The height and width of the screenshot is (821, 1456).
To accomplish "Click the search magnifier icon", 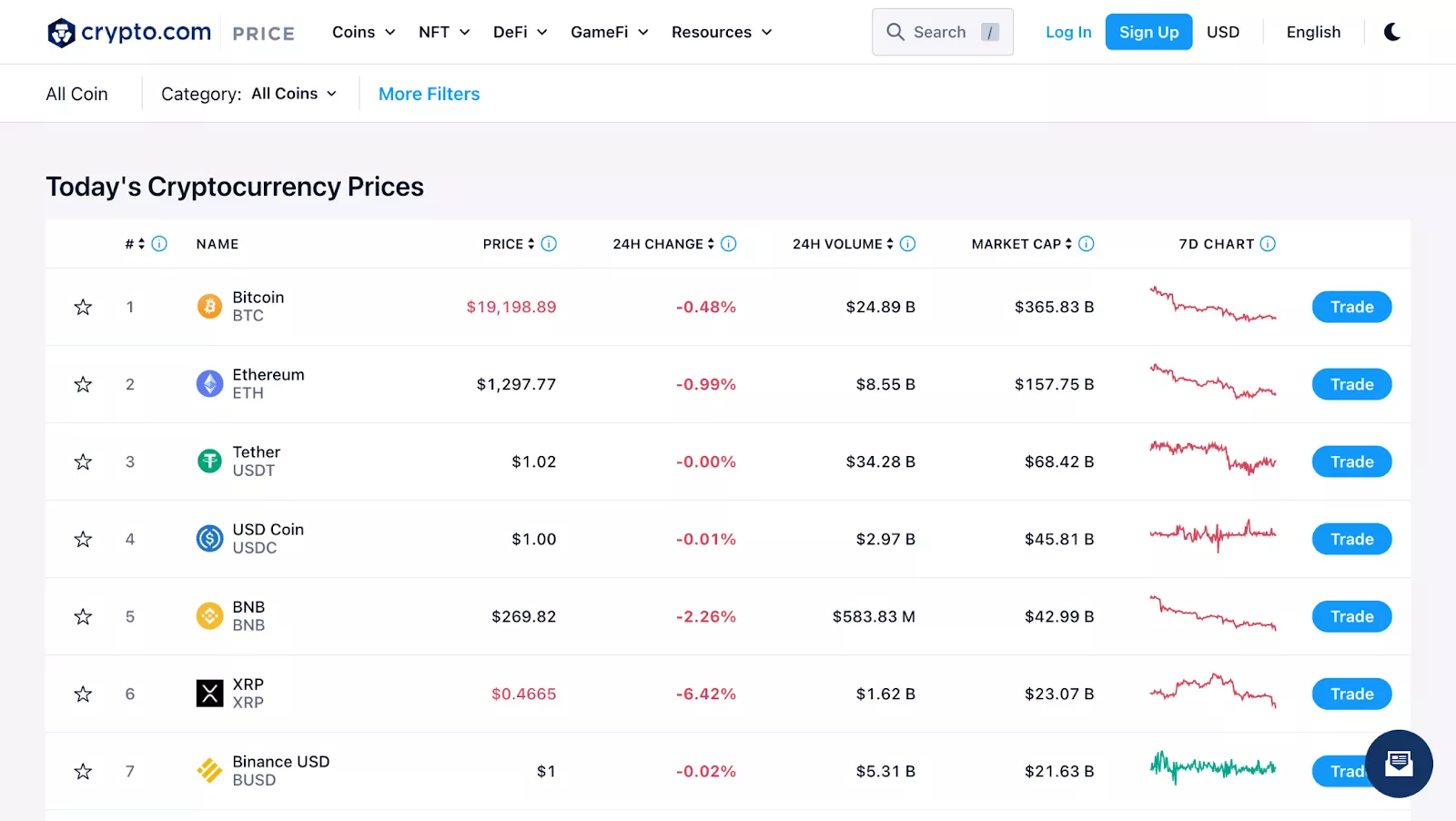I will pyautogui.click(x=895, y=32).
